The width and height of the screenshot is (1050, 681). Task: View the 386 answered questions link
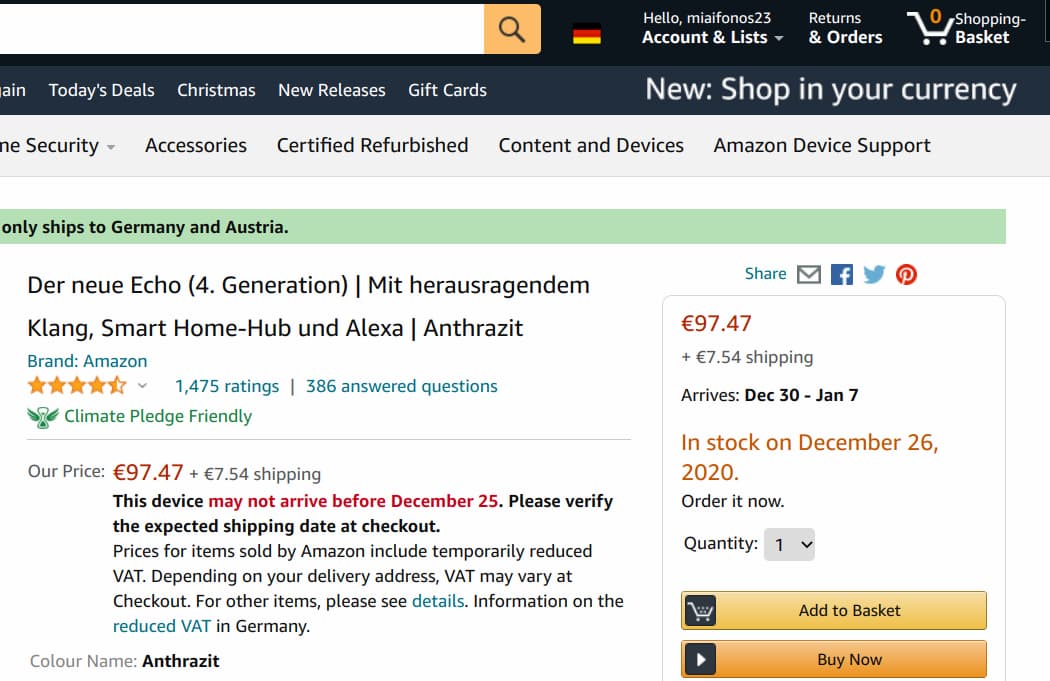(401, 386)
